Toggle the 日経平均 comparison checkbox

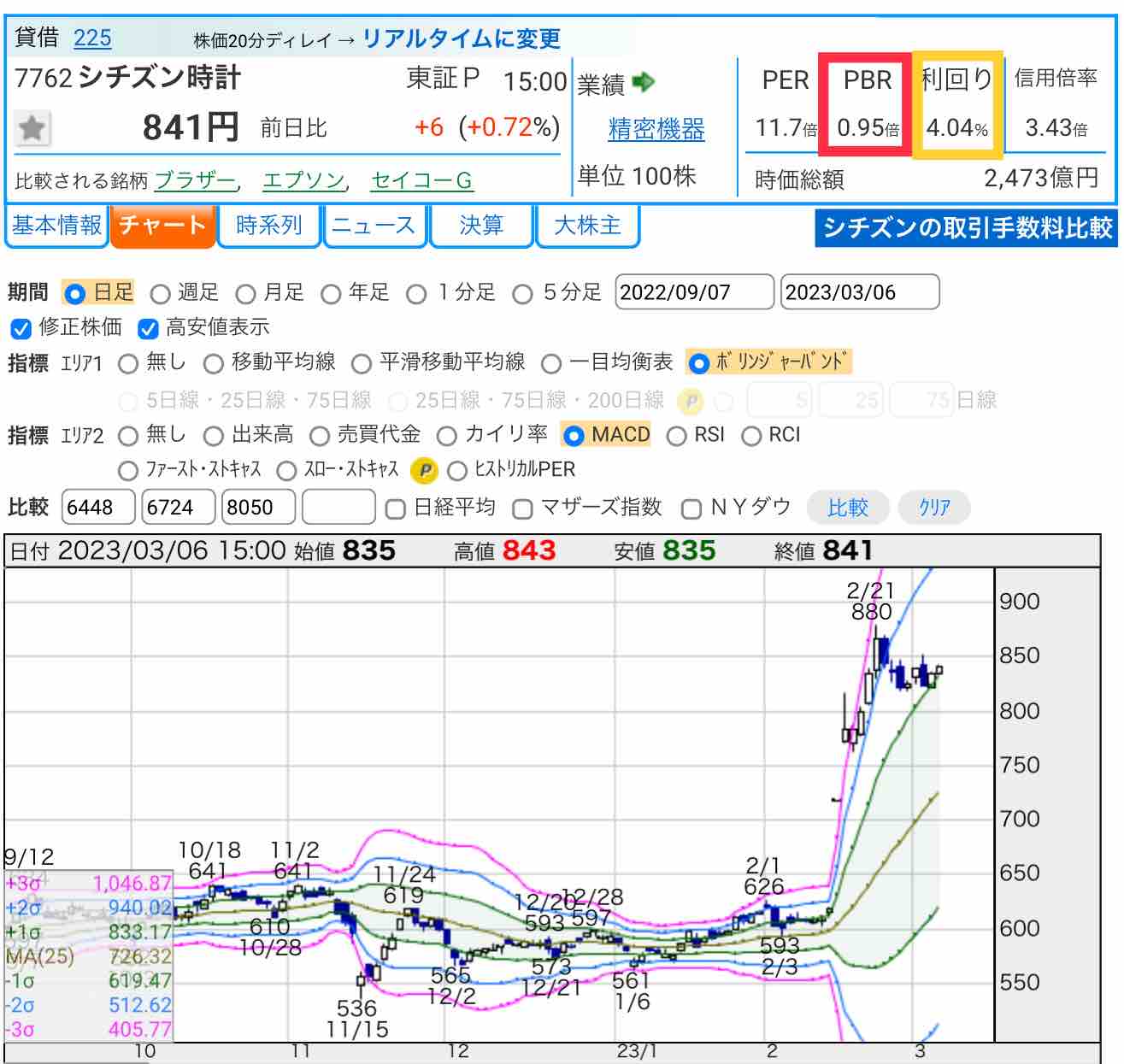click(x=395, y=509)
